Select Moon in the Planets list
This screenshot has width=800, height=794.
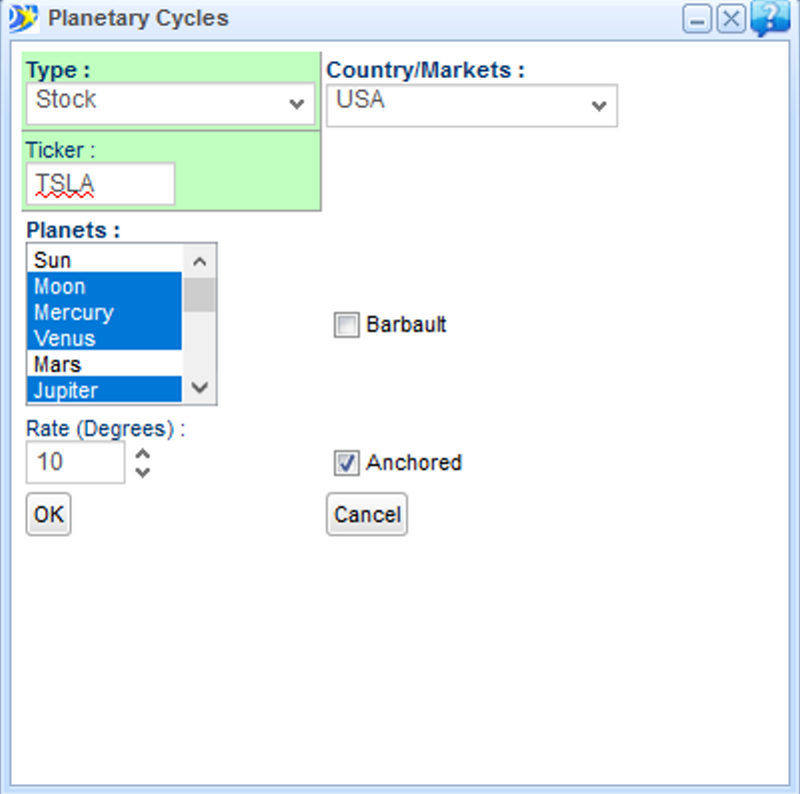pos(104,286)
